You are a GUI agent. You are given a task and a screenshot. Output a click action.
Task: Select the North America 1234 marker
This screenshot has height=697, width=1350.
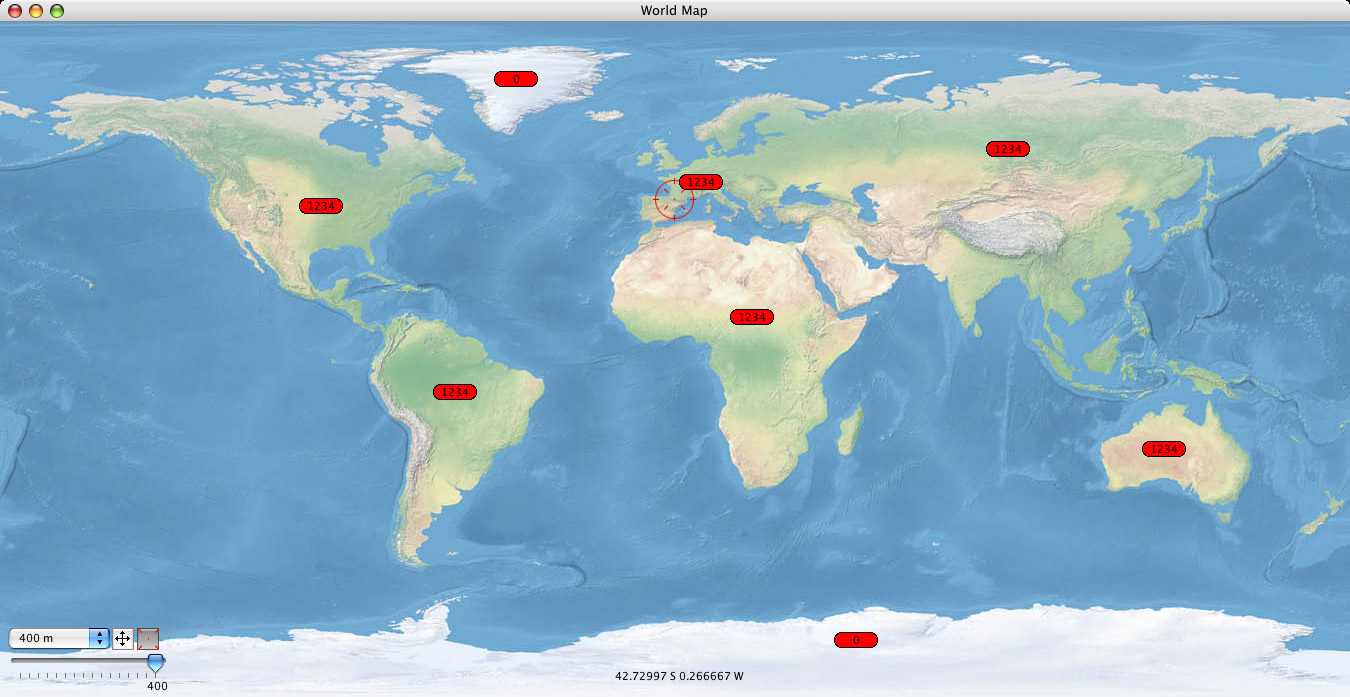[x=321, y=206]
